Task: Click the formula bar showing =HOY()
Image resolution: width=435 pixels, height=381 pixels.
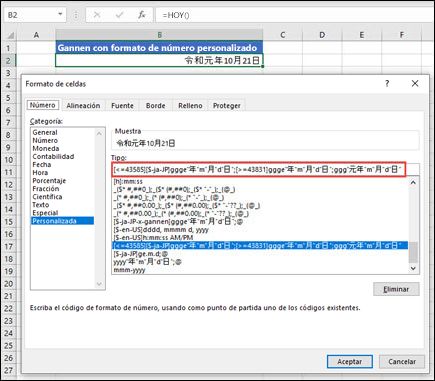Action: [x=293, y=15]
